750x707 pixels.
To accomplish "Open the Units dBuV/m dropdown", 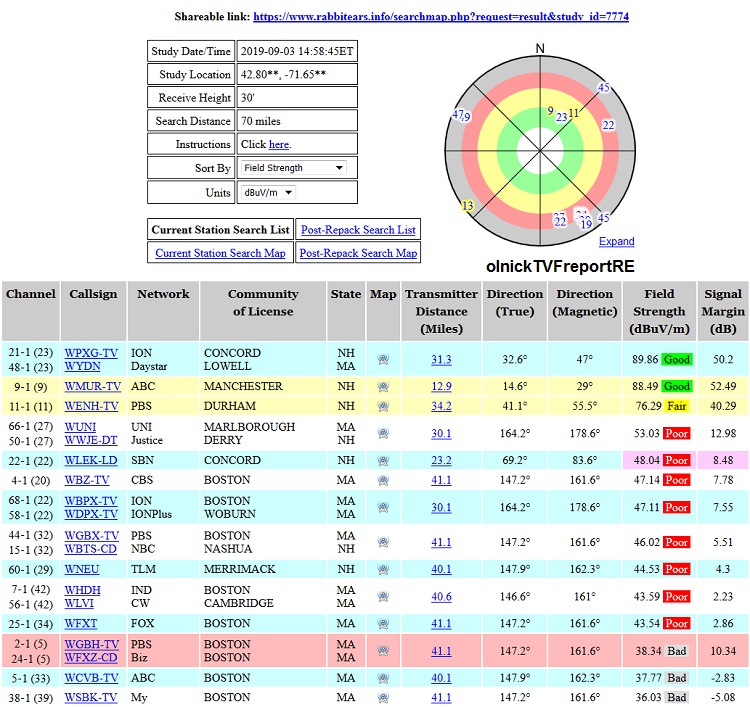I will 268,192.
